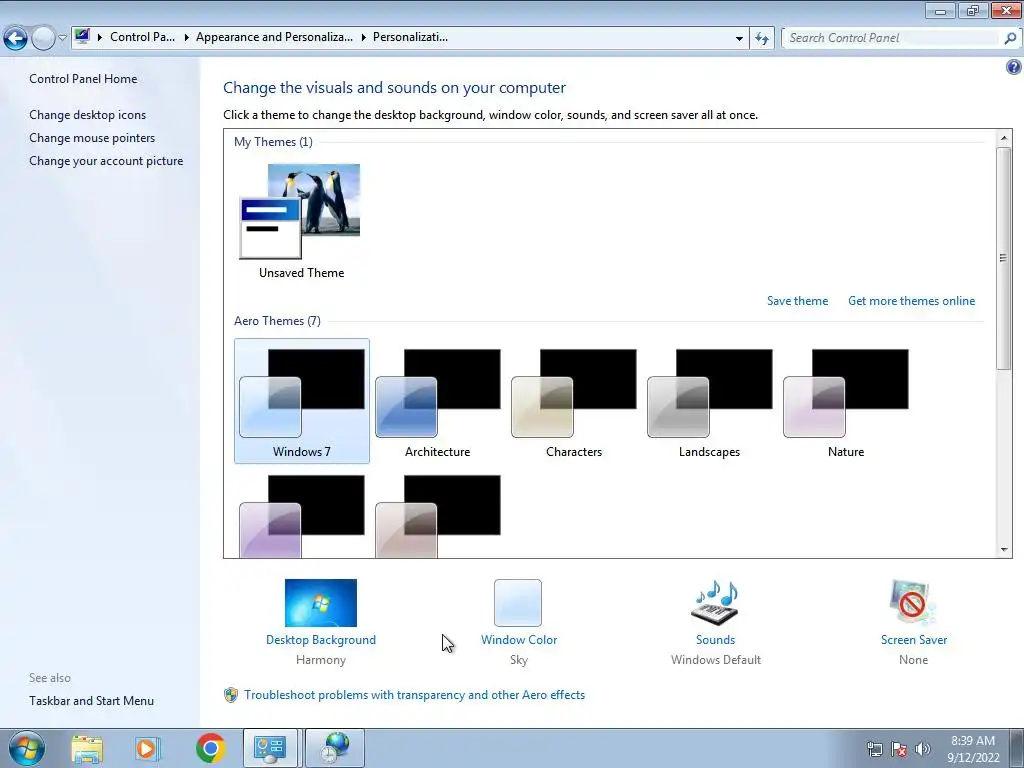Open Desktop Background picture icon
Viewport: 1024px width, 768px height.
[321, 603]
